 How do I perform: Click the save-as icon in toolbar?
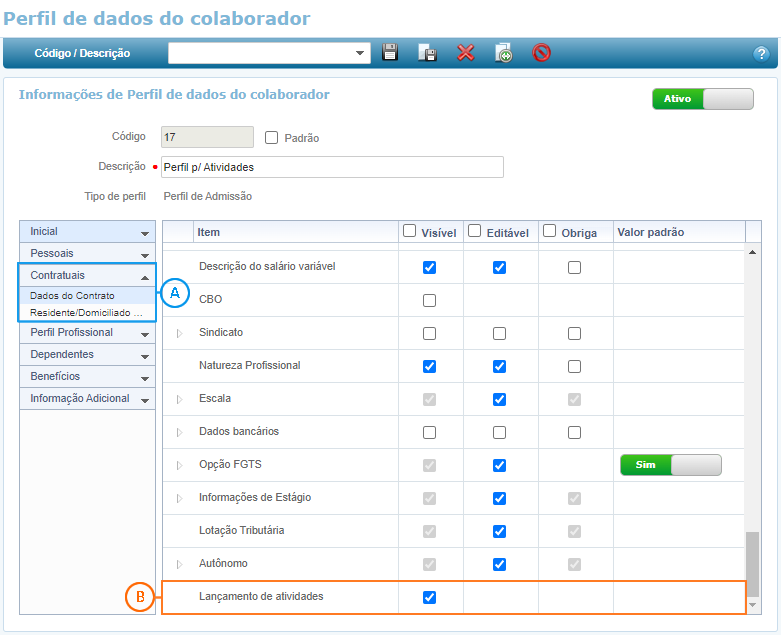click(427, 53)
